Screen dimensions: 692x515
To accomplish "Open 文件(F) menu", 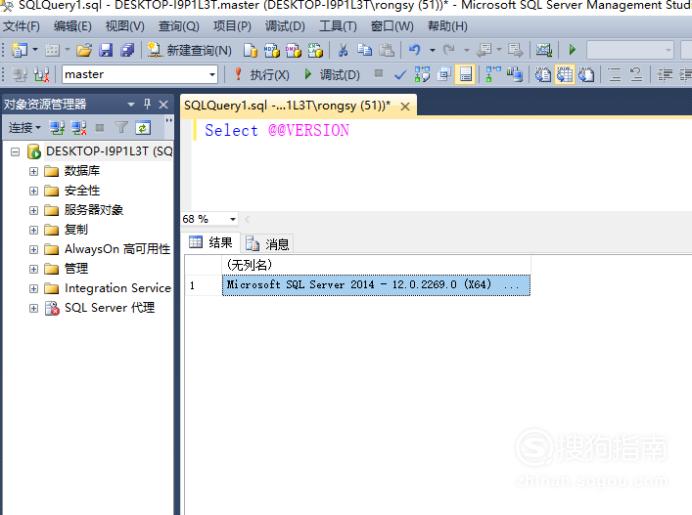I will coord(21,26).
